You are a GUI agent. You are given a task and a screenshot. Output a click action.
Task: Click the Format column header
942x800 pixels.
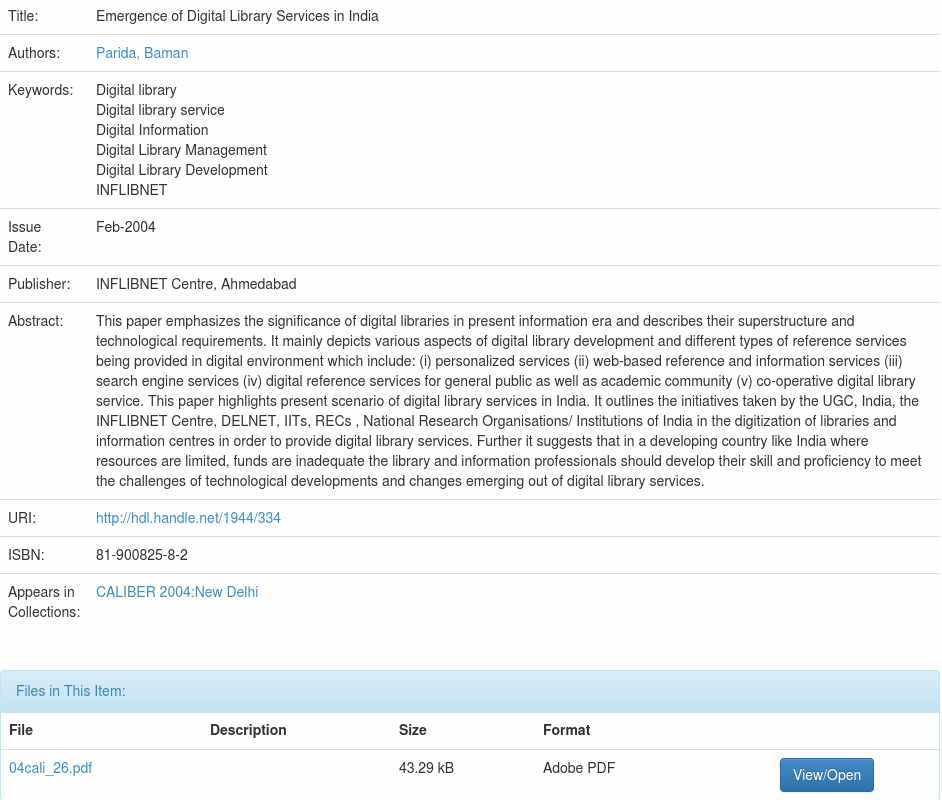coord(566,730)
